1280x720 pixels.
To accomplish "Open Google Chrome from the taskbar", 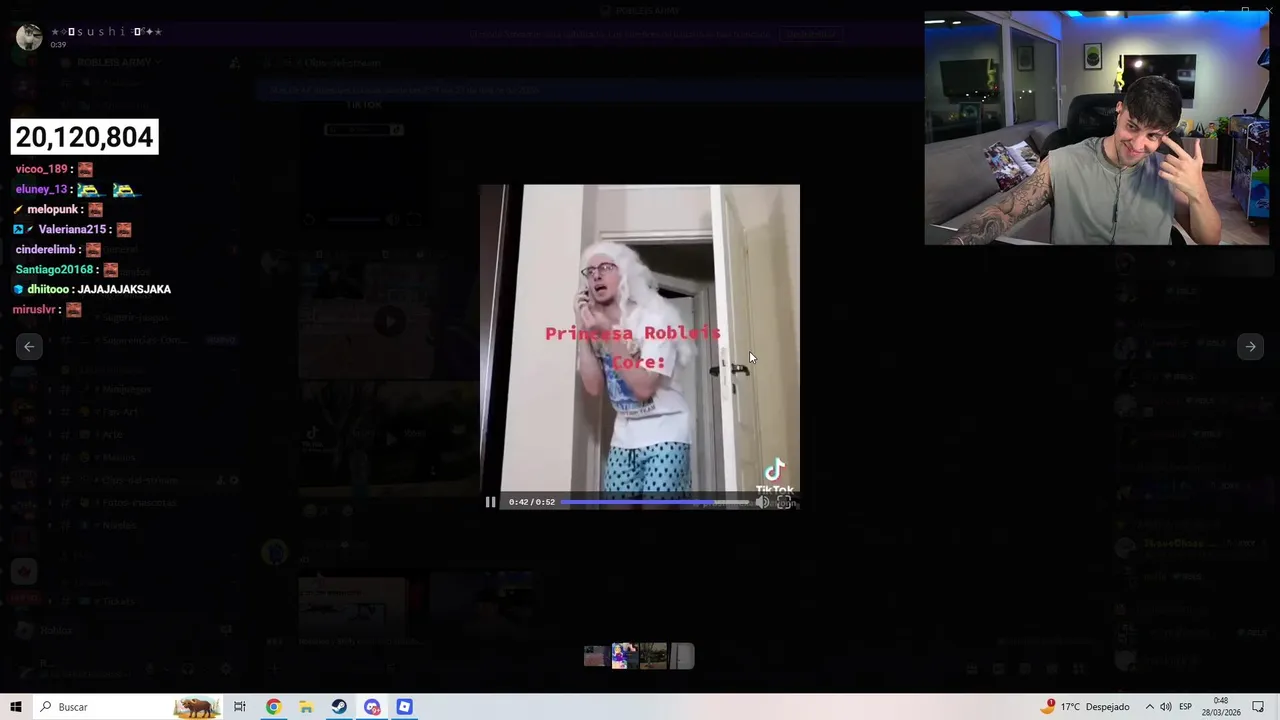I will pos(273,707).
